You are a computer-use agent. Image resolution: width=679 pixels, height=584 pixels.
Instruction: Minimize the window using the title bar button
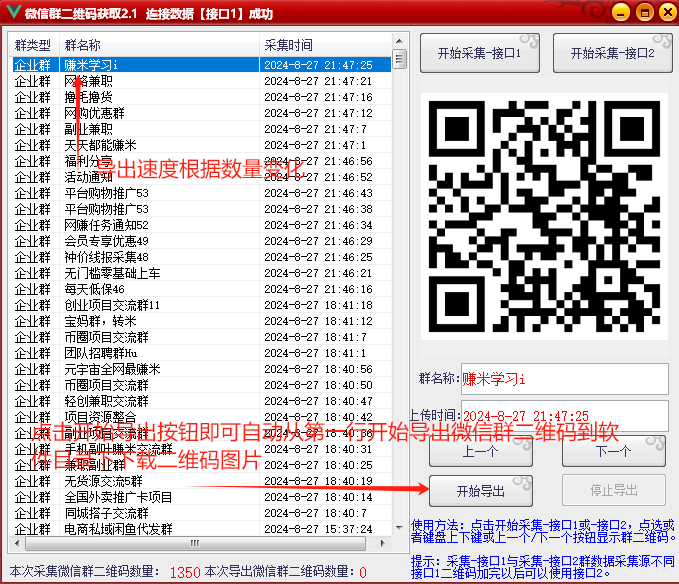(621, 12)
